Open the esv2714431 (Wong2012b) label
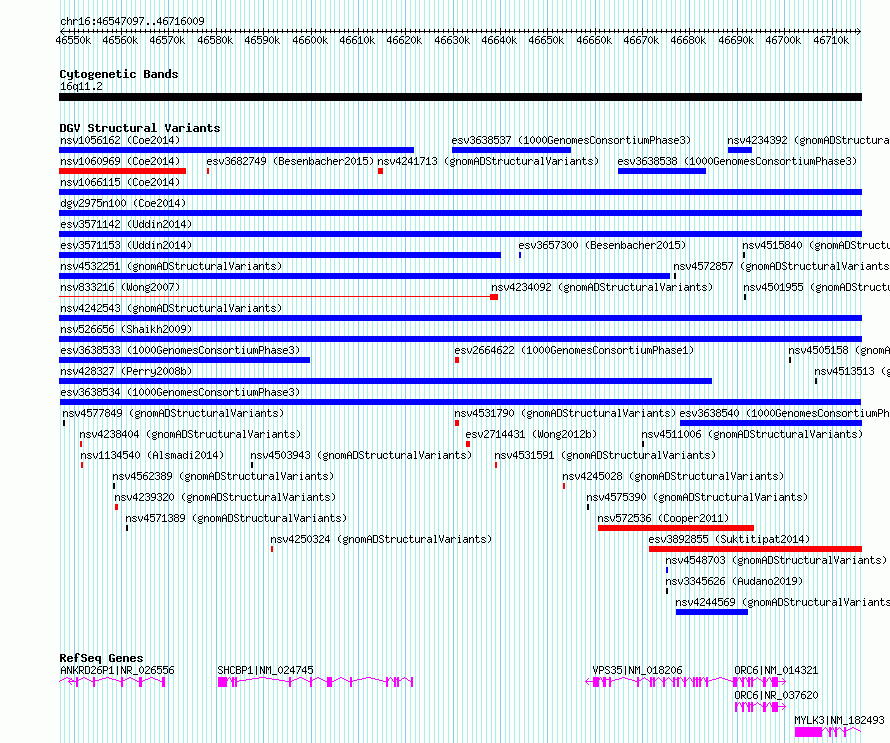The height and width of the screenshot is (743, 890). pyautogui.click(x=531, y=434)
